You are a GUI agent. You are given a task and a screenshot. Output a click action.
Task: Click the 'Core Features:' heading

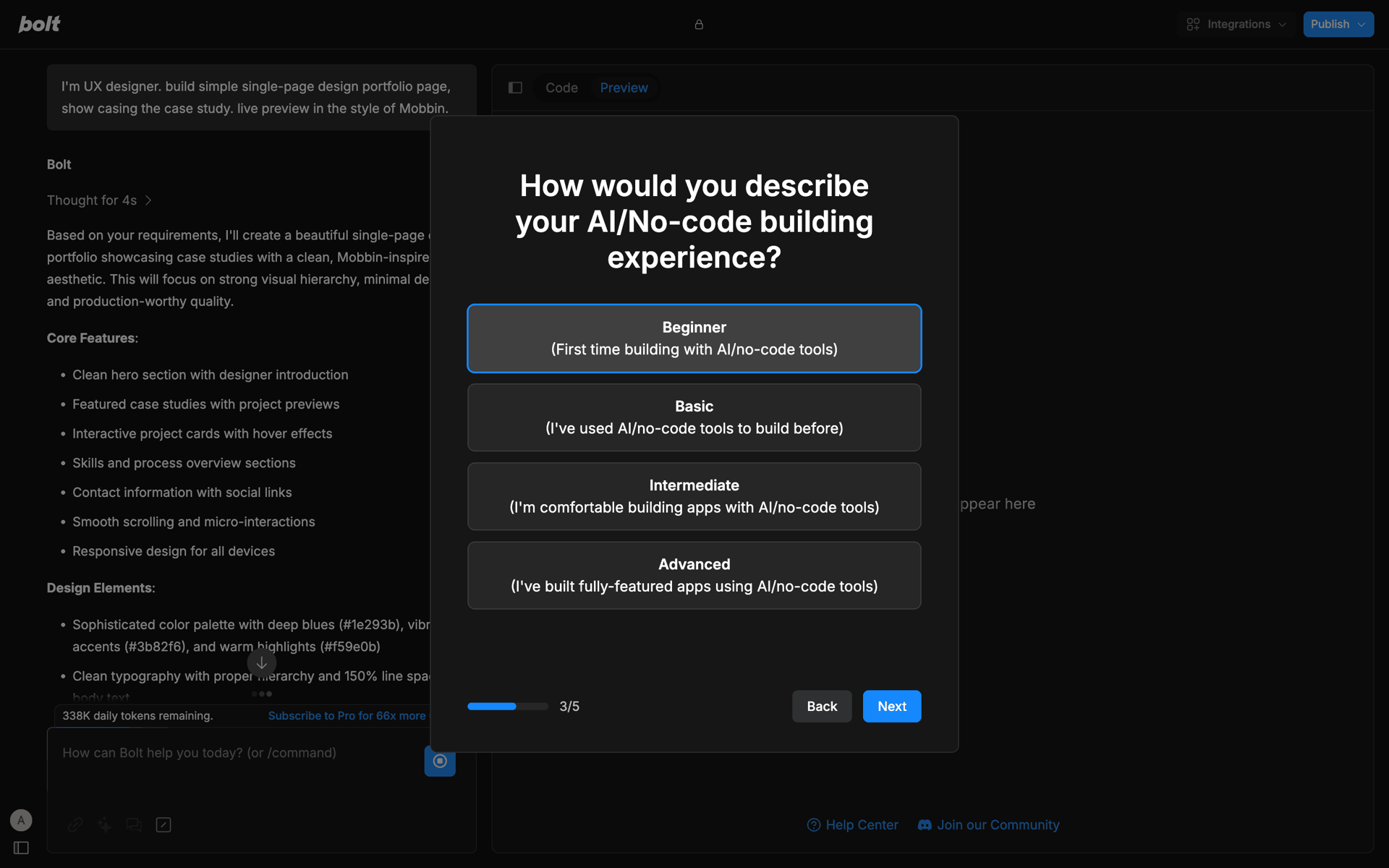pyautogui.click(x=93, y=338)
